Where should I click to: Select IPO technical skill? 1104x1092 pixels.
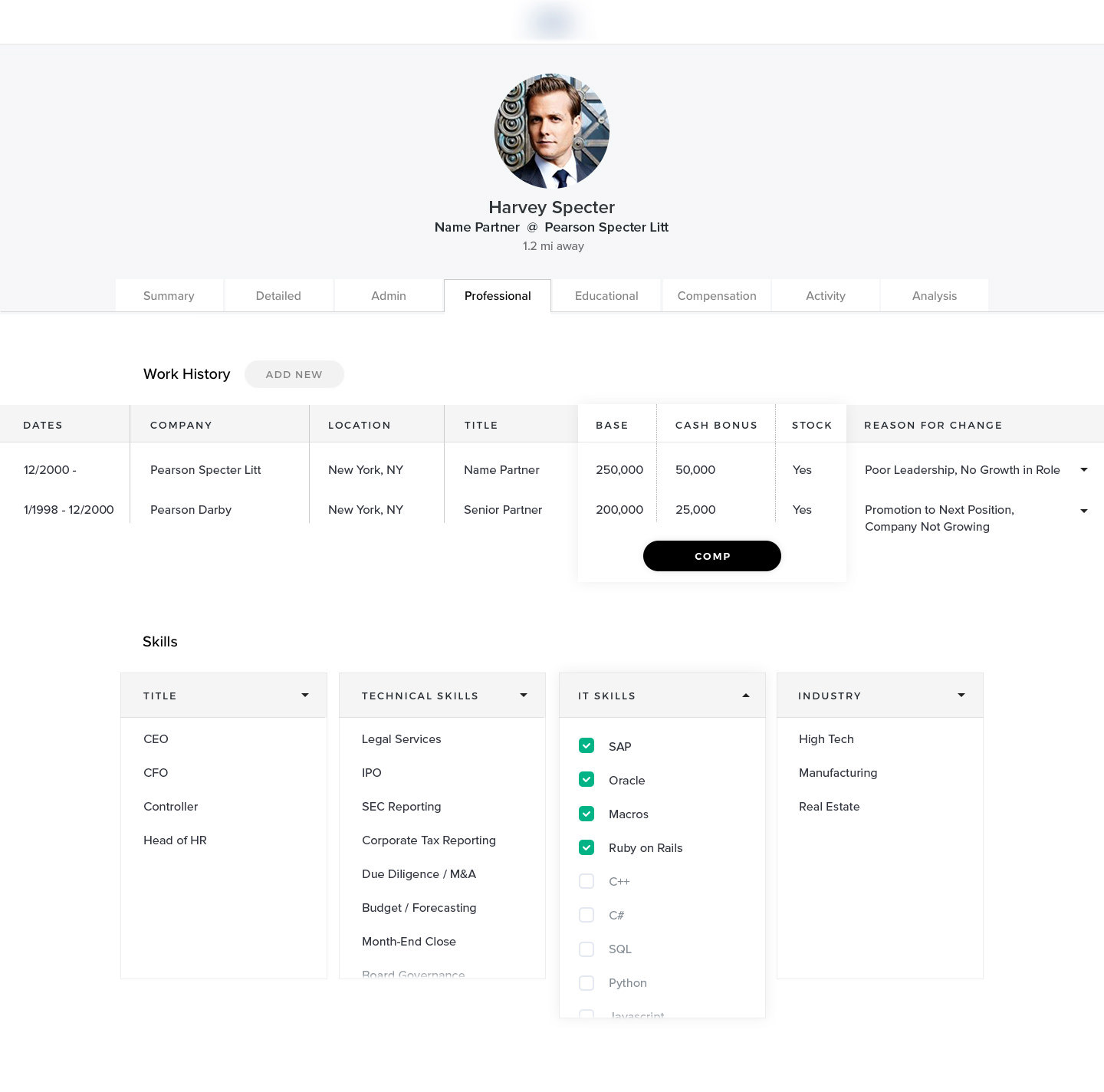tap(372, 773)
